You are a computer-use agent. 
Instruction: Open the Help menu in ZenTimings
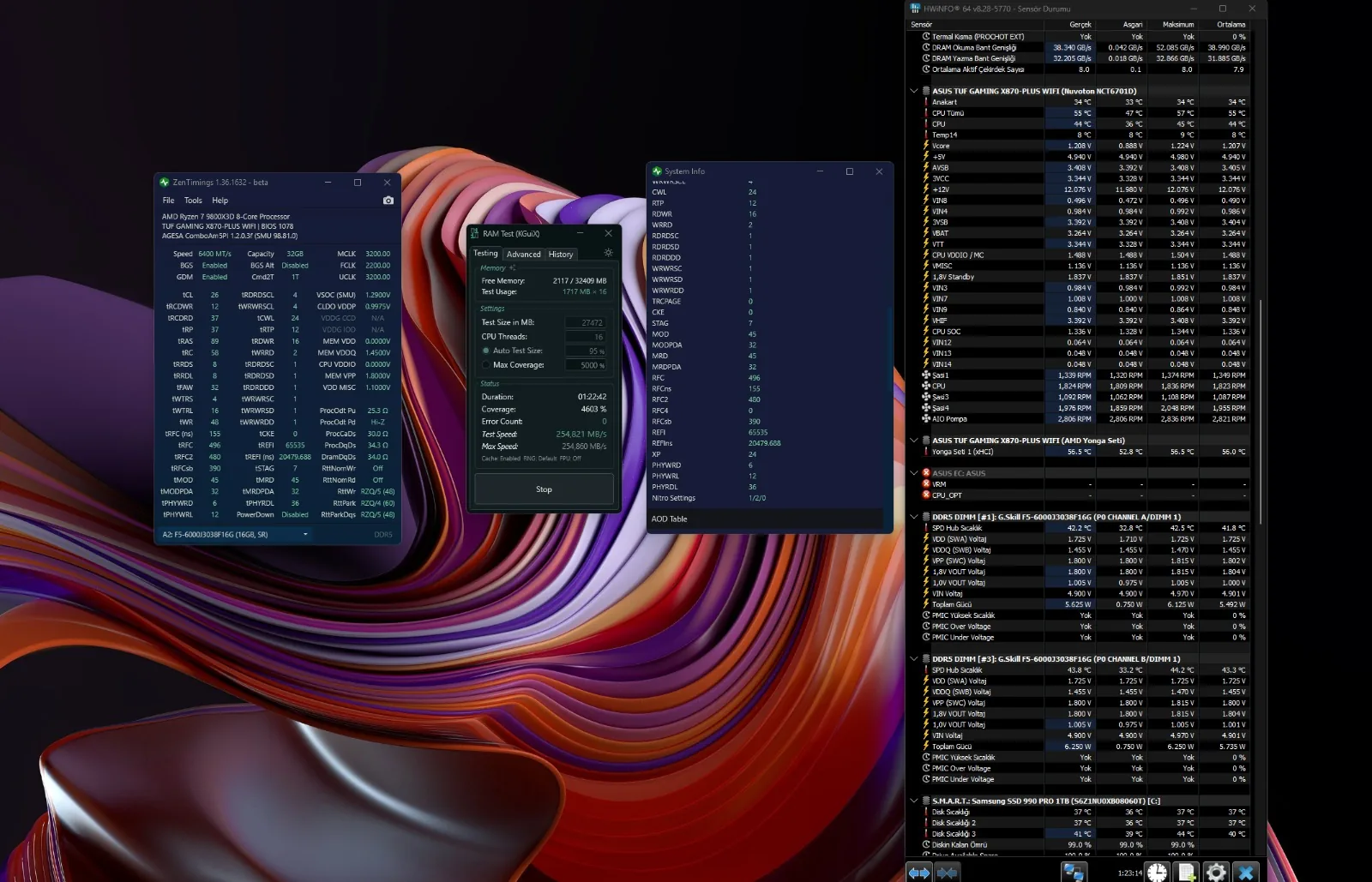(x=220, y=201)
